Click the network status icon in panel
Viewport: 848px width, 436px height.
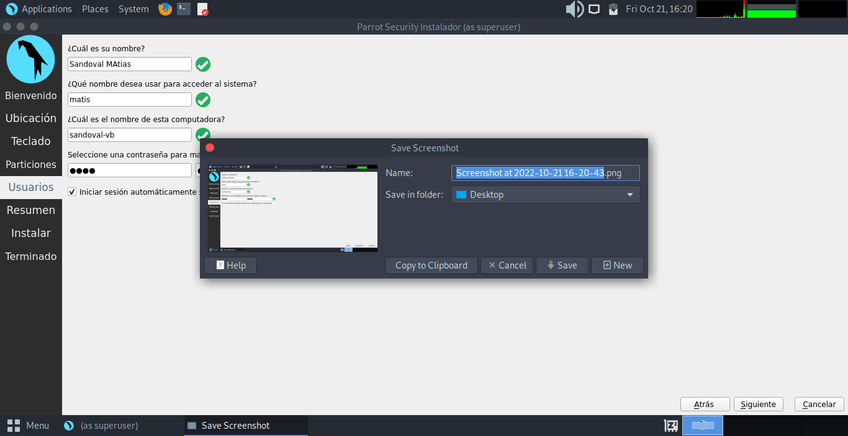pos(595,9)
